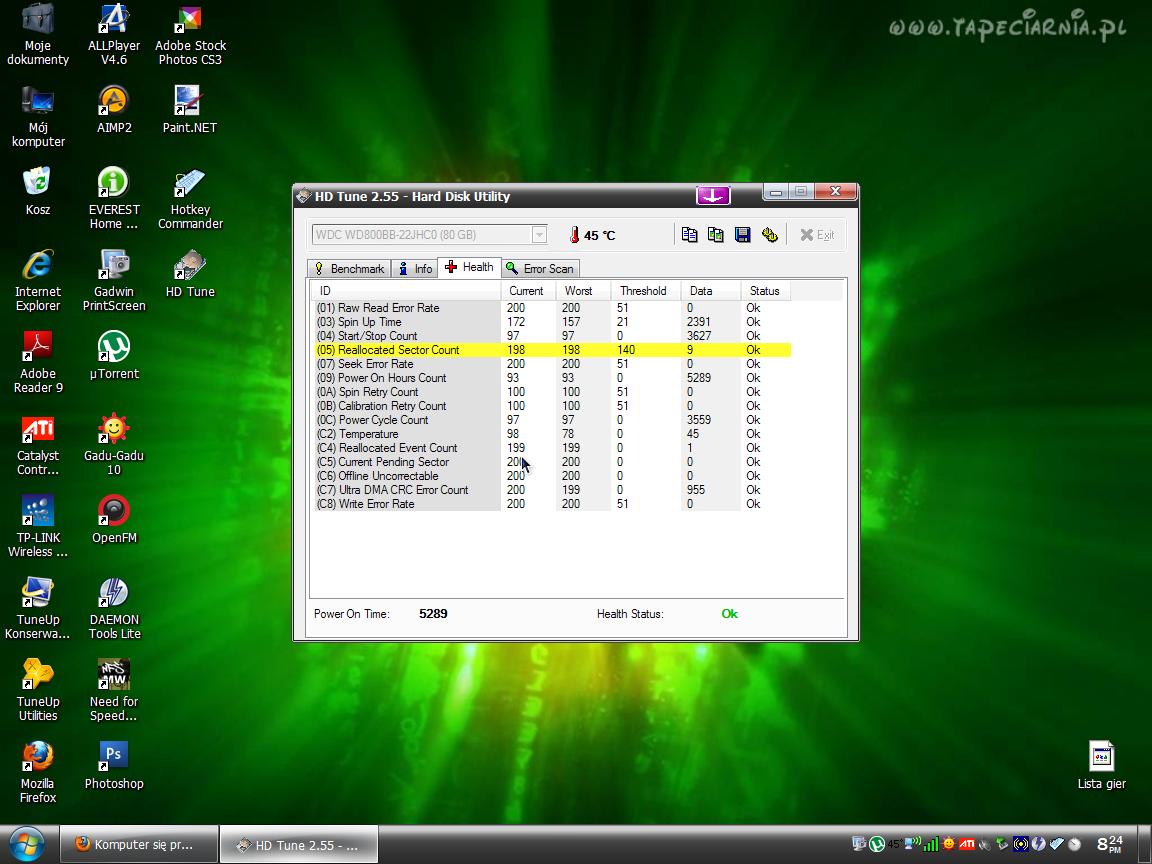Click the Exit button
This screenshot has height=864, width=1152.
pyautogui.click(x=817, y=235)
